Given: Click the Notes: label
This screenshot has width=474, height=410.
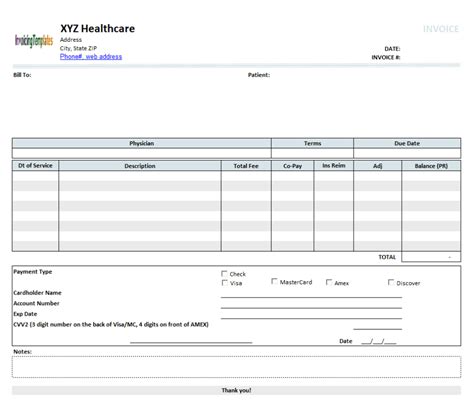Looking at the screenshot, I should tap(22, 352).
